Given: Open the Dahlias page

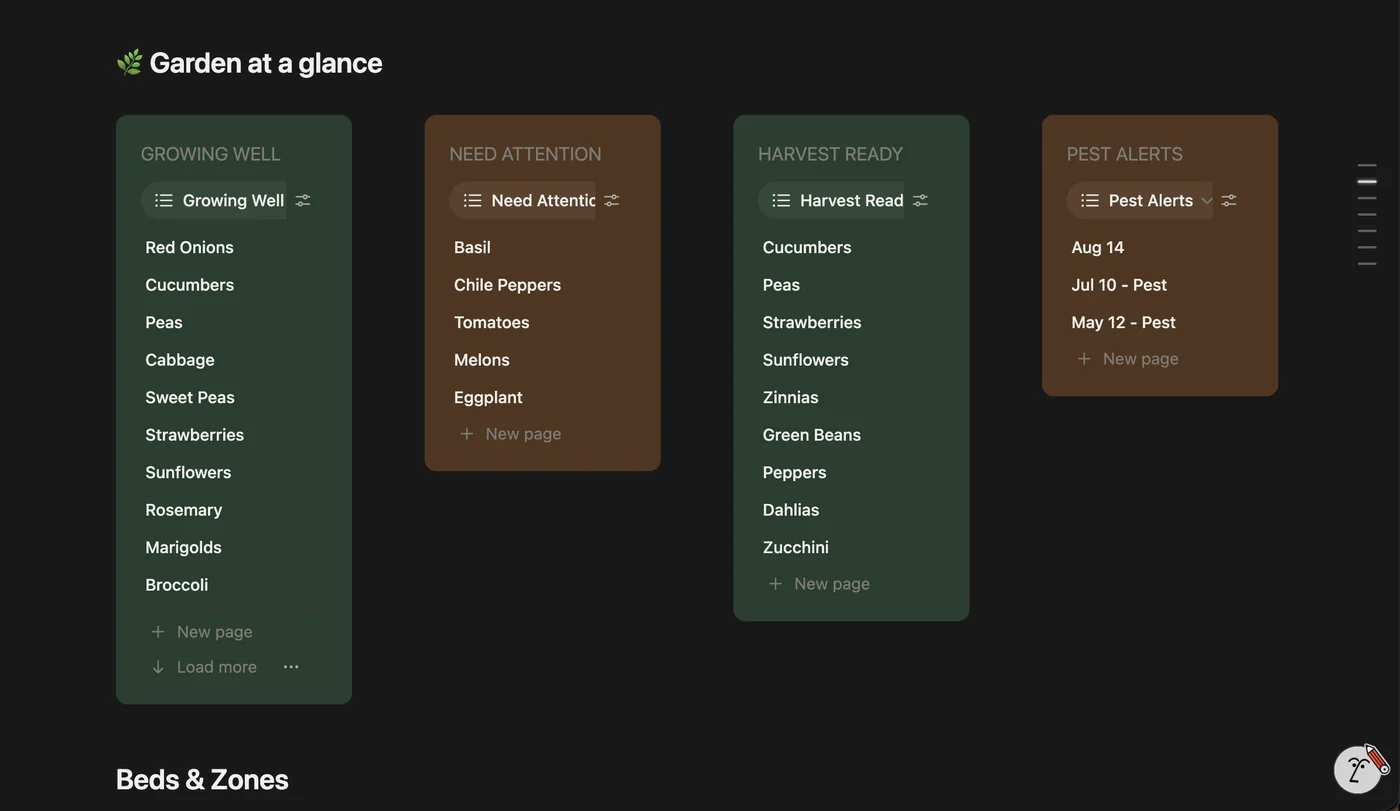Looking at the screenshot, I should click(x=791, y=510).
